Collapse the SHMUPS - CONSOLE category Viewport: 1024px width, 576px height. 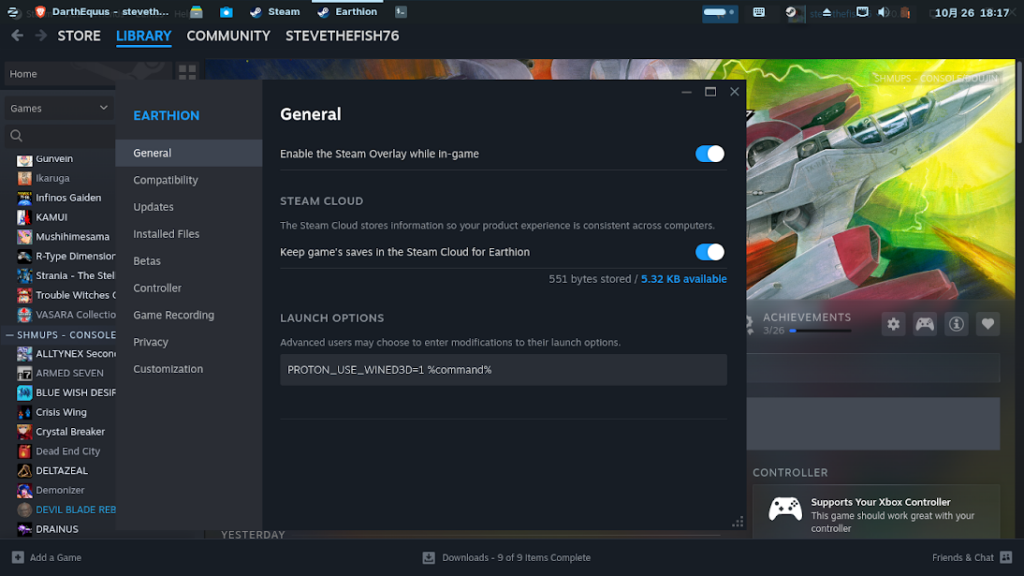click(10, 335)
